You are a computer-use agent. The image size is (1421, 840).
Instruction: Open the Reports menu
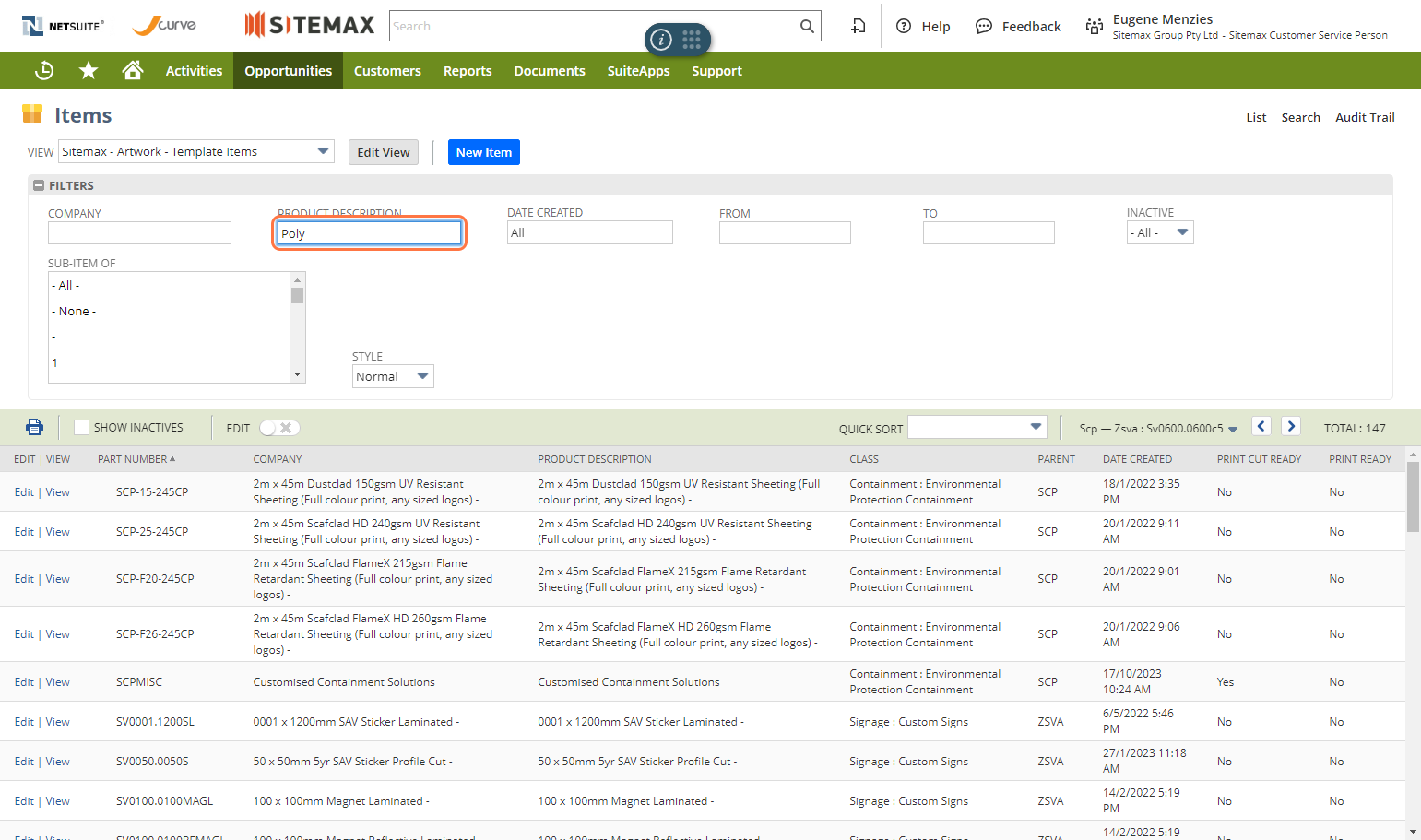(468, 70)
